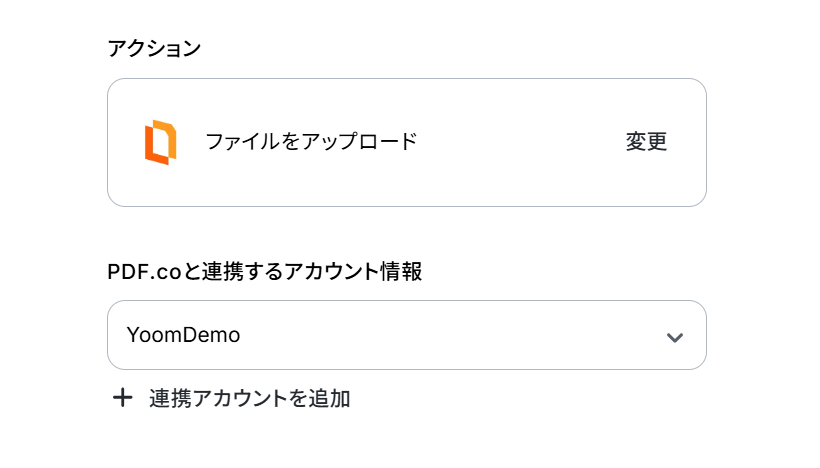
Task: Select the ファイルをアップロード action text
Action: (x=311, y=142)
